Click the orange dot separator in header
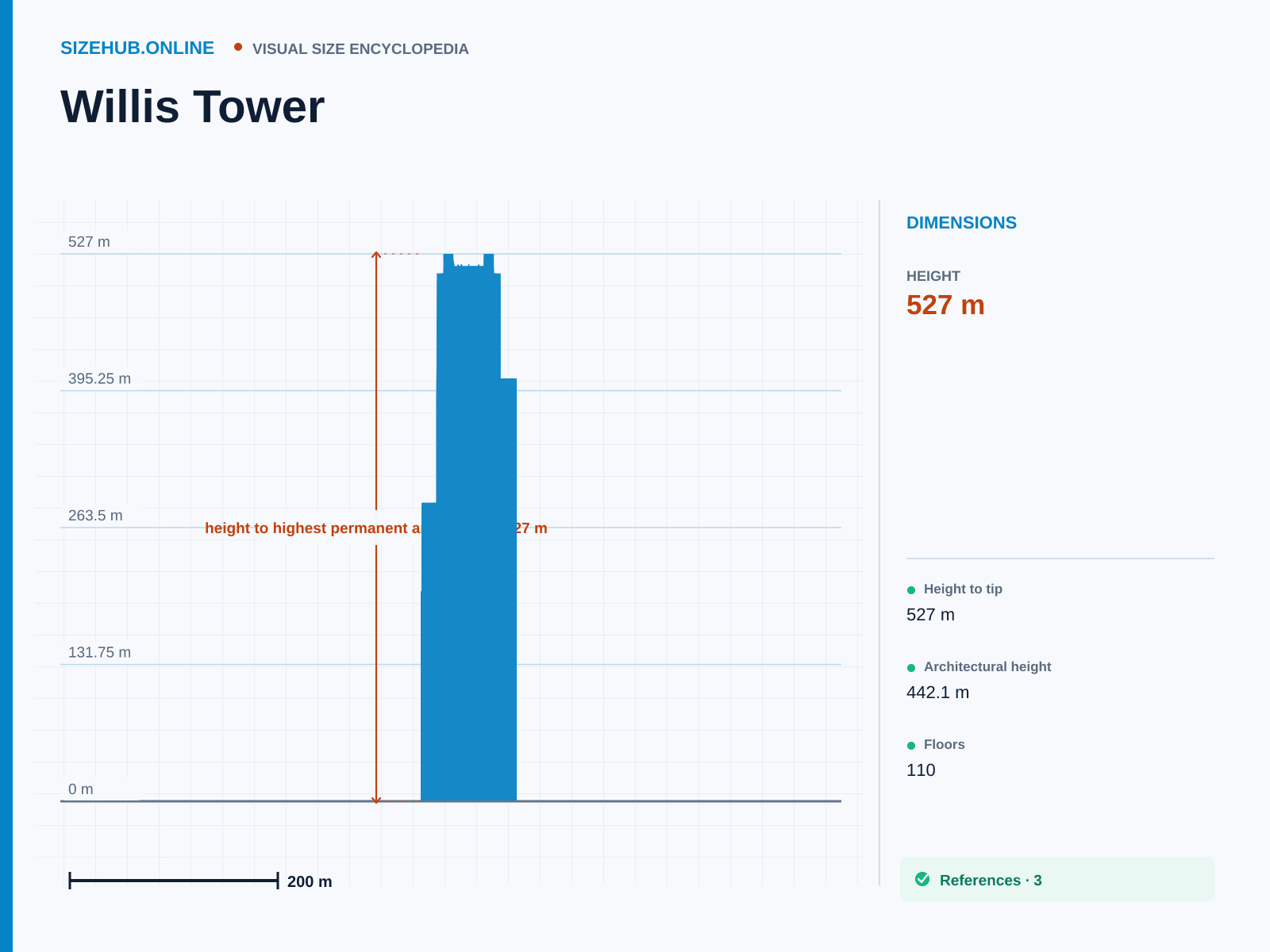 (x=238, y=48)
